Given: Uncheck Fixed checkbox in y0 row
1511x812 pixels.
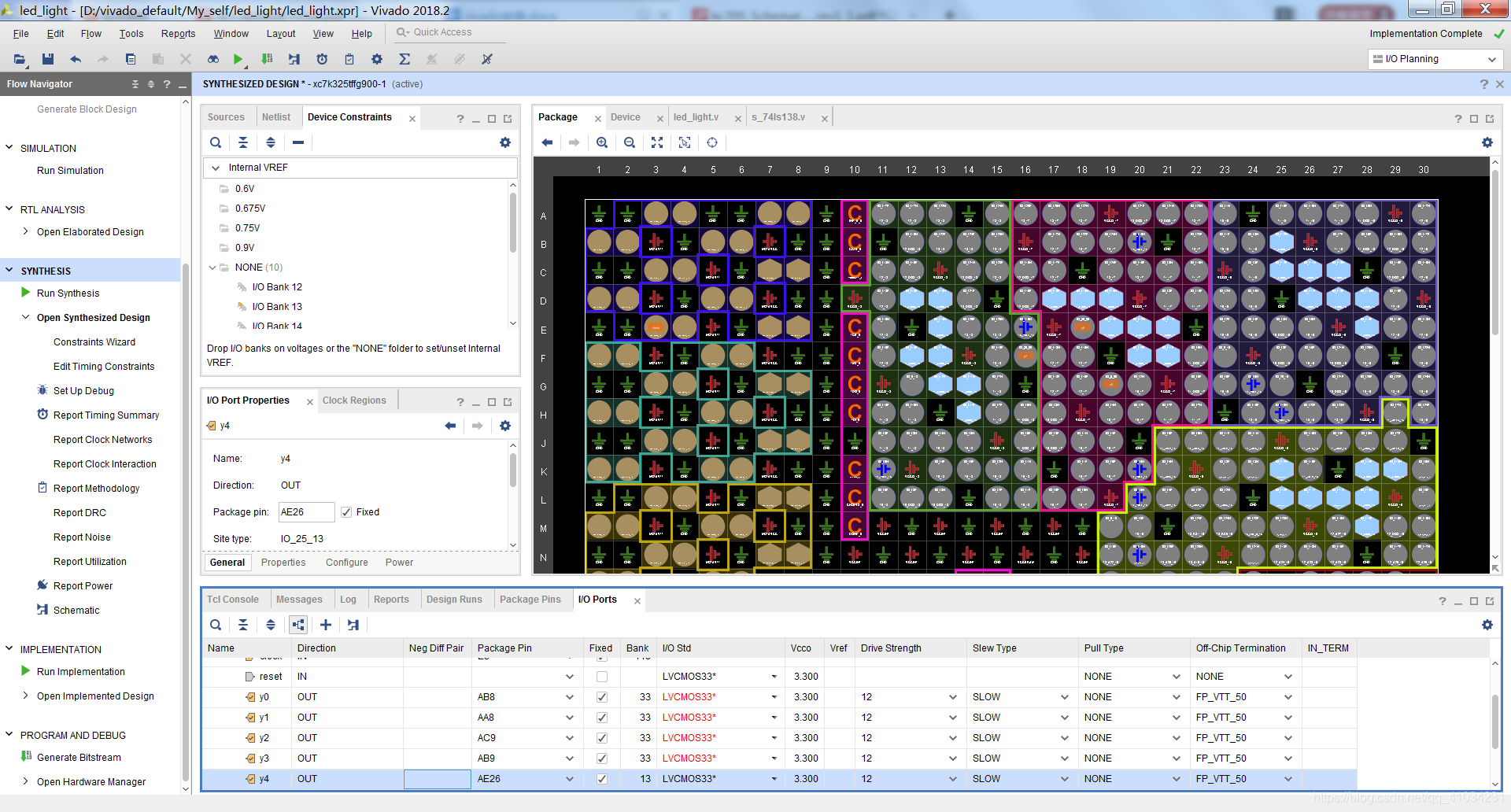Looking at the screenshot, I should click(x=602, y=697).
